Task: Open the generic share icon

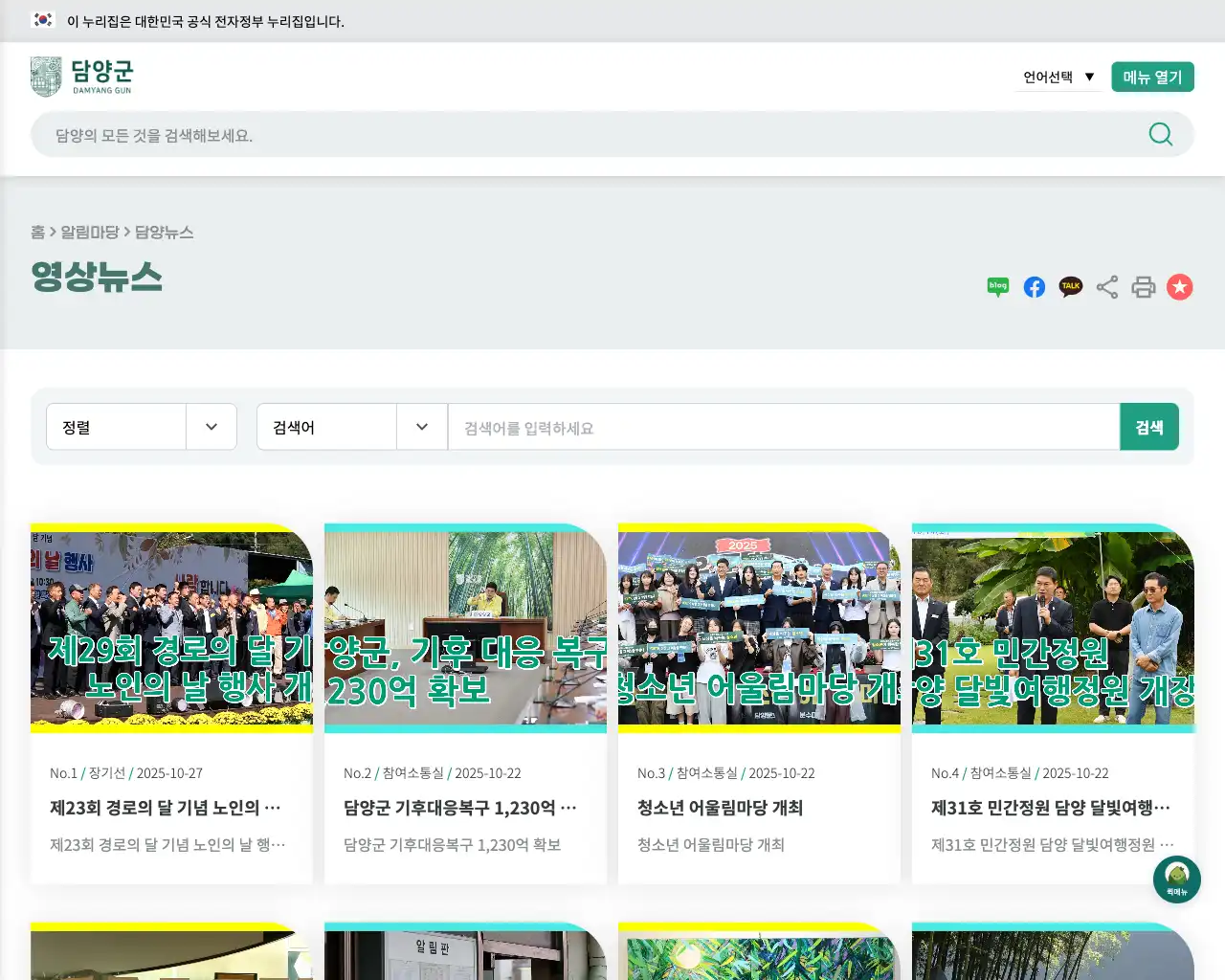Action: click(x=1106, y=286)
